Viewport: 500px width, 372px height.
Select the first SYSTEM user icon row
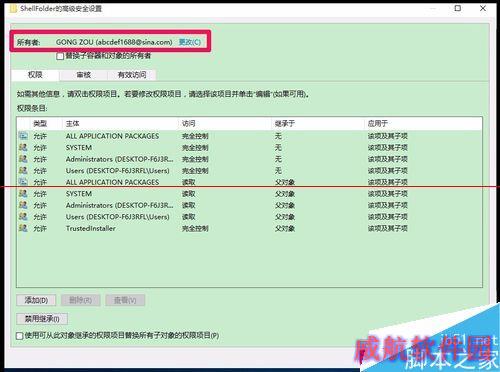click(23, 148)
